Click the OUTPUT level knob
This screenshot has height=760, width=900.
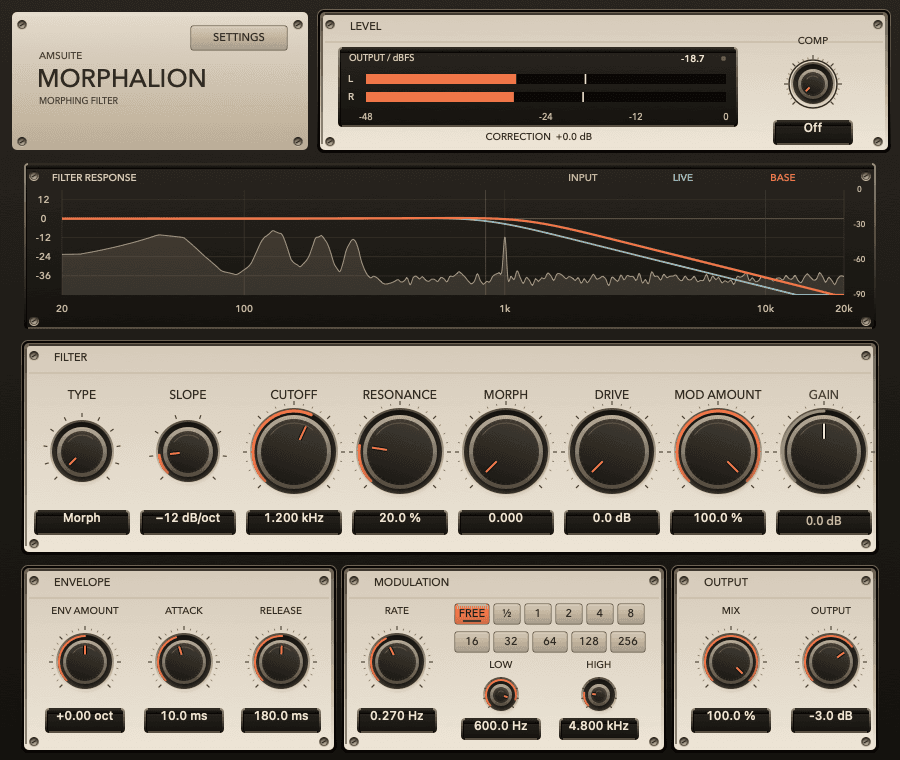[x=831, y=661]
